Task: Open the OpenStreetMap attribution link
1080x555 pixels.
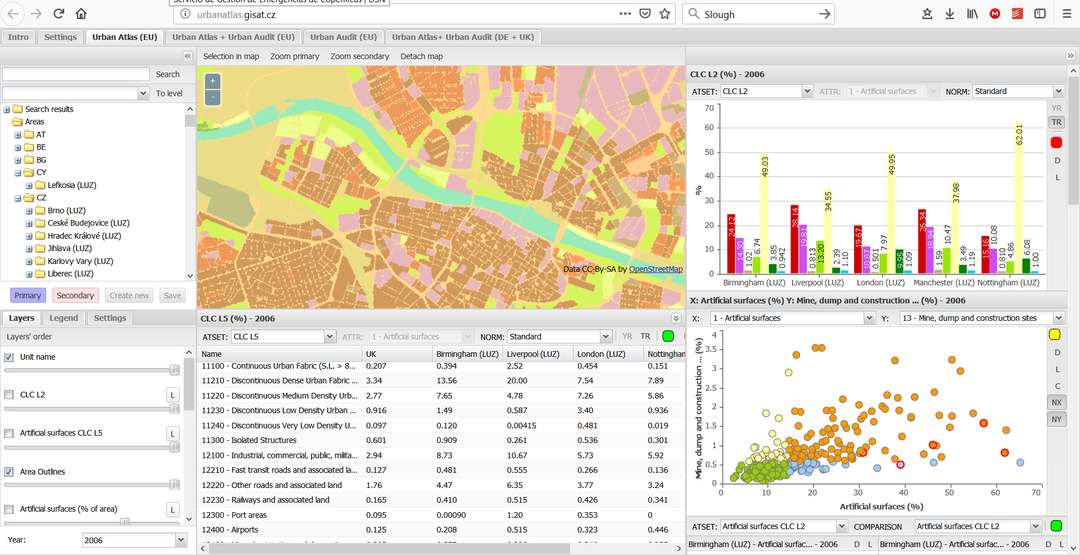Action: [x=656, y=269]
